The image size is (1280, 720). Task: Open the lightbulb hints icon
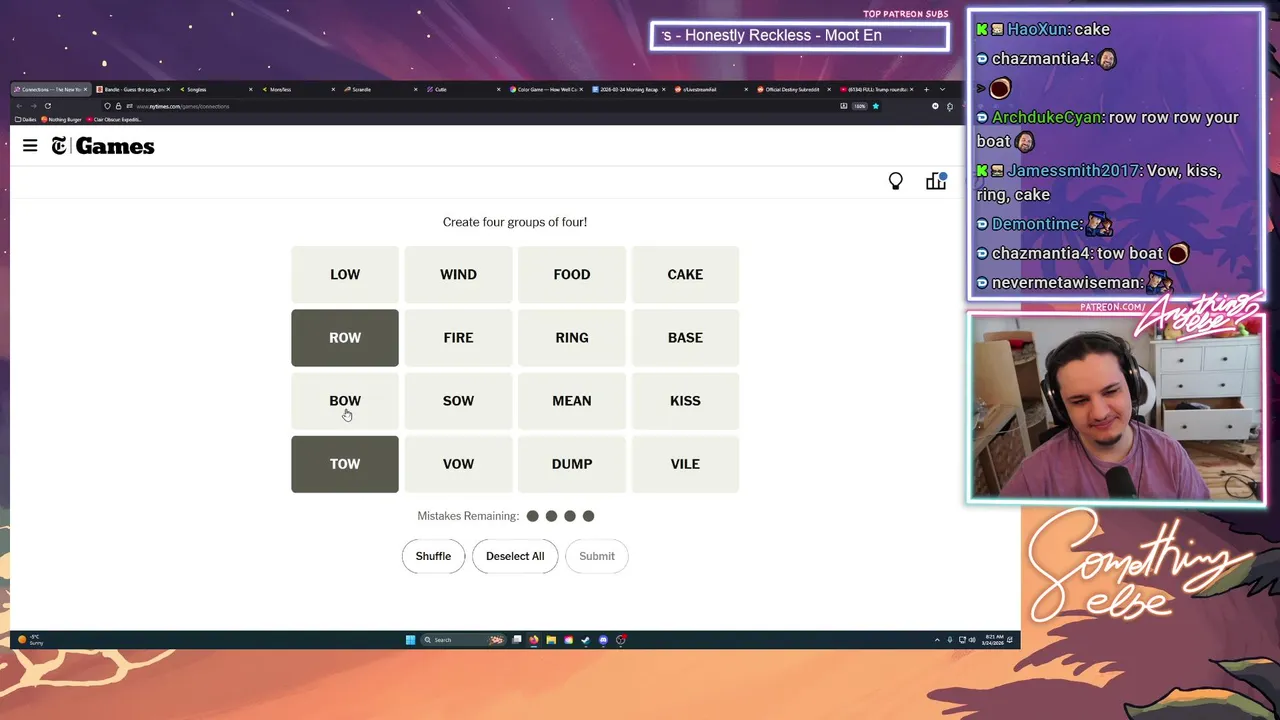pyautogui.click(x=896, y=181)
